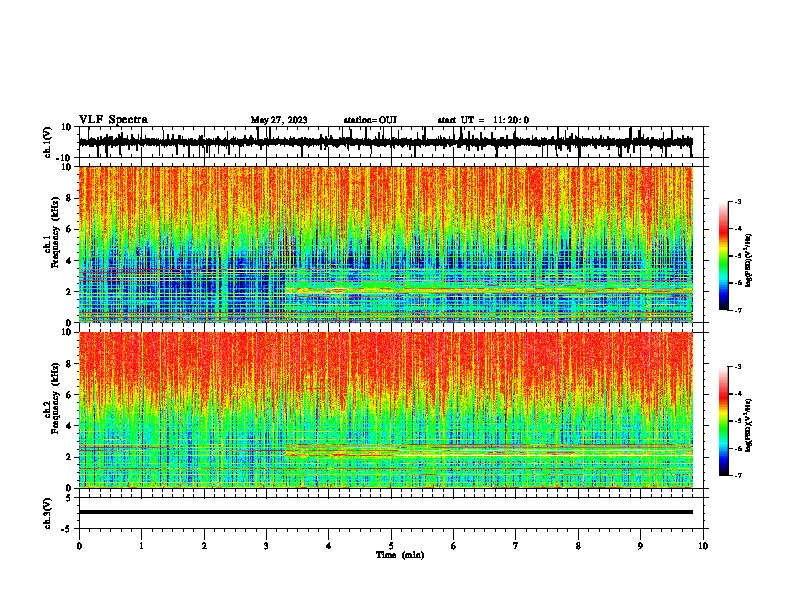Viewport: 792px width, 612px height.
Task: Click the ch.3 black trace line
Action: [x=386, y=512]
